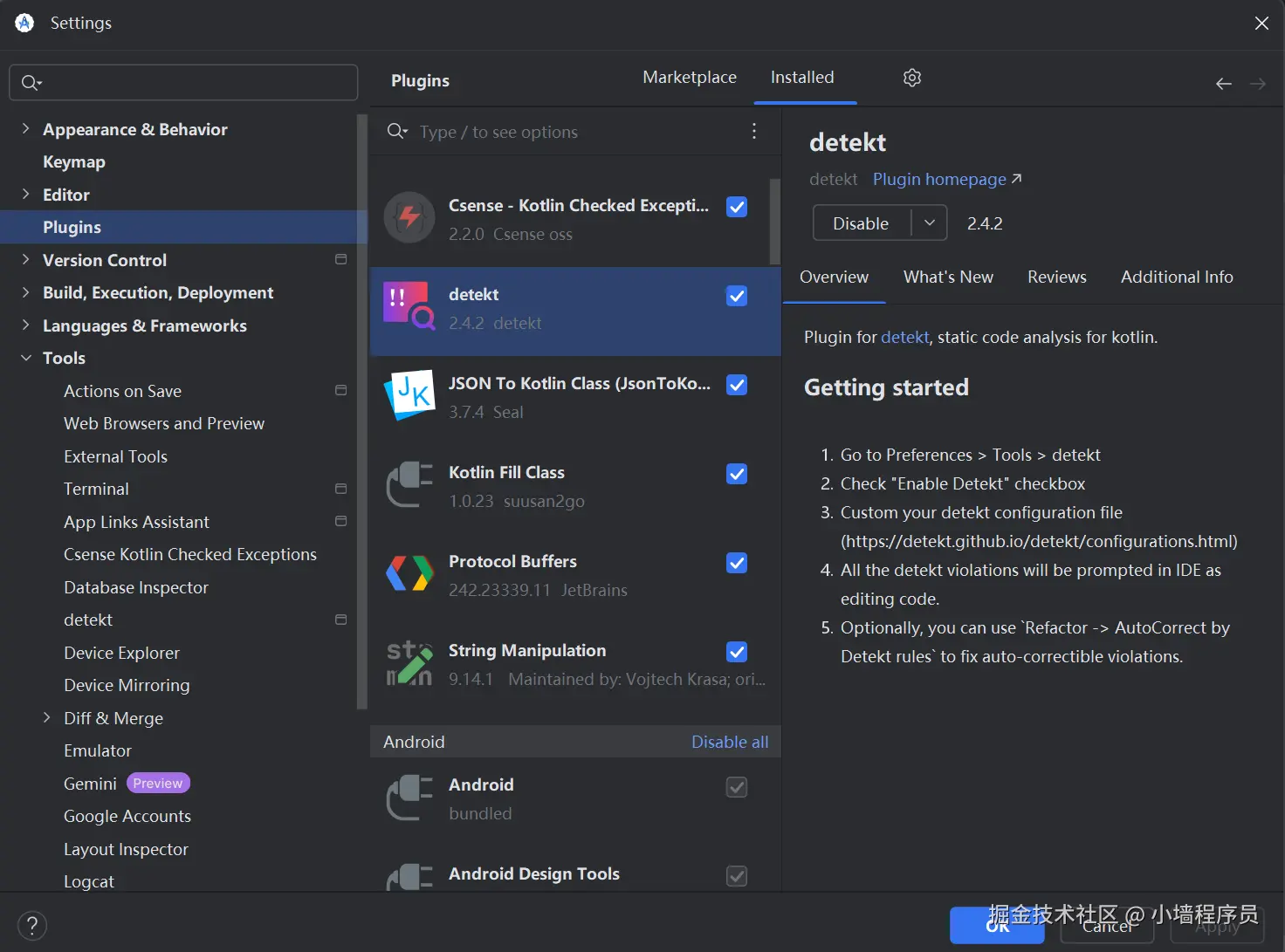Click the Actions on Save project-level icon
Screen dimensions: 1285x952
click(x=341, y=390)
